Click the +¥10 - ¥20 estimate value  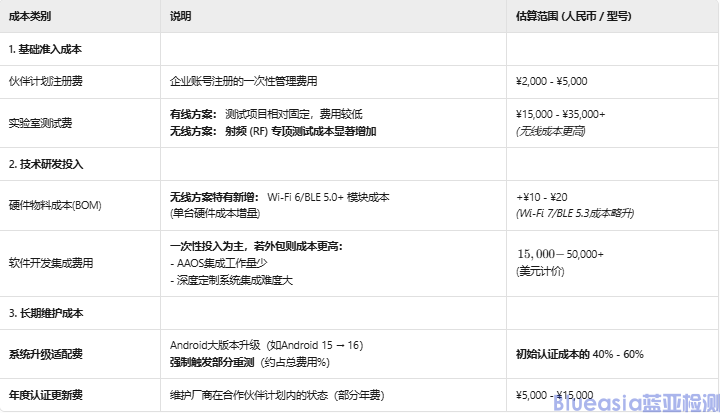(x=541, y=198)
